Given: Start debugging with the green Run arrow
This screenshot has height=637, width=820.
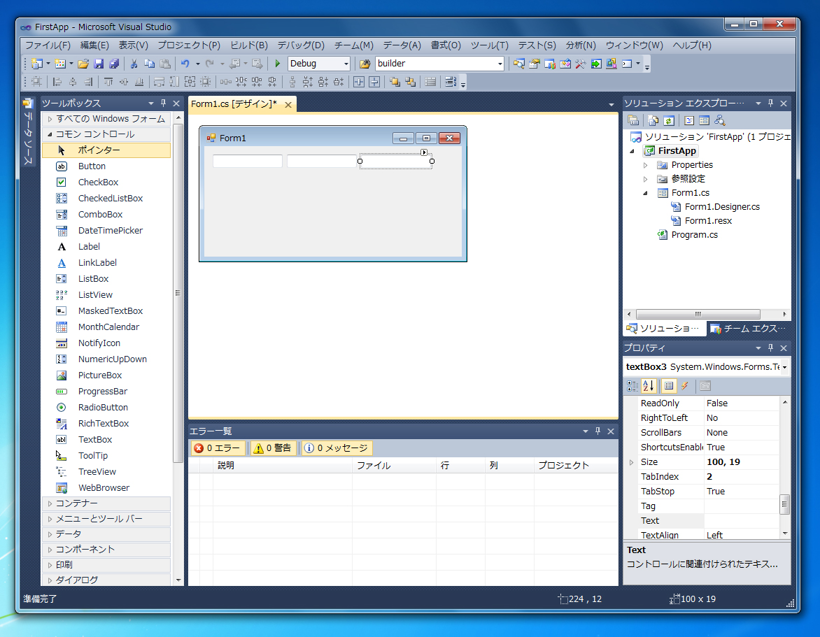Looking at the screenshot, I should pyautogui.click(x=277, y=63).
